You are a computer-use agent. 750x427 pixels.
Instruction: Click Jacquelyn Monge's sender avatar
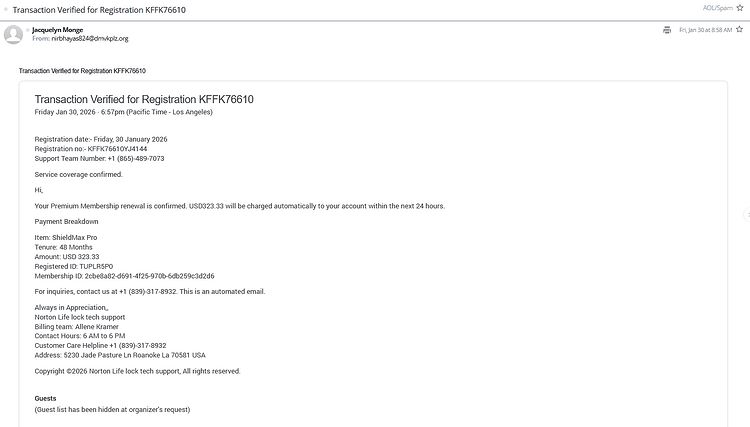click(14, 35)
